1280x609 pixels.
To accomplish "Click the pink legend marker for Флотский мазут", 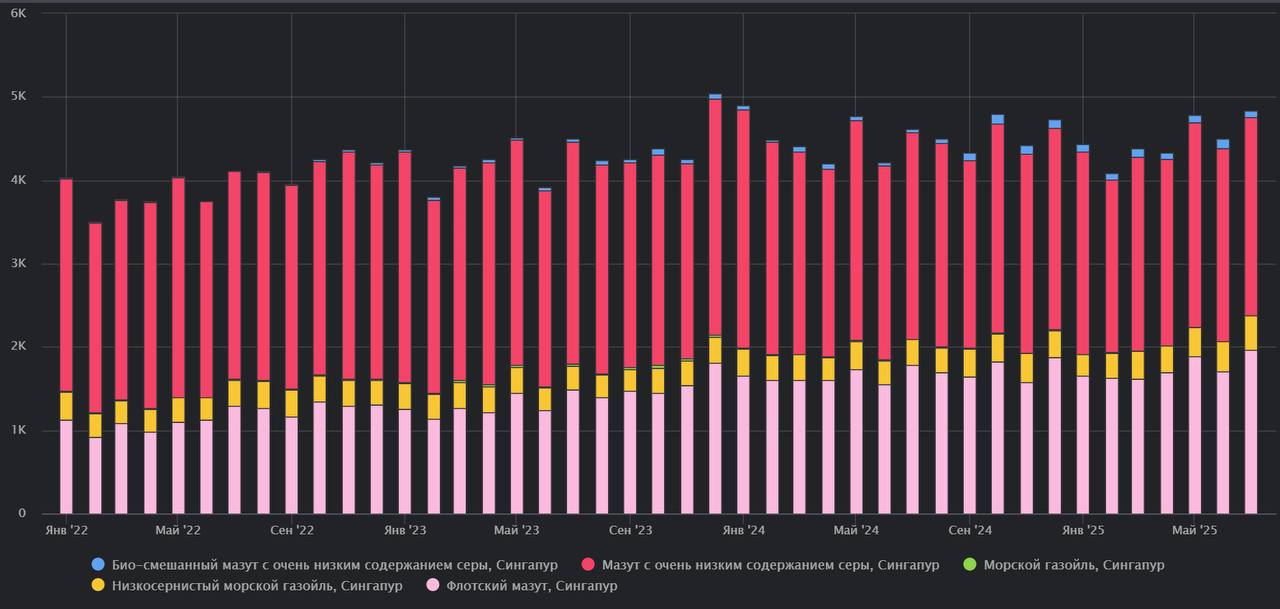I will tap(432, 585).
